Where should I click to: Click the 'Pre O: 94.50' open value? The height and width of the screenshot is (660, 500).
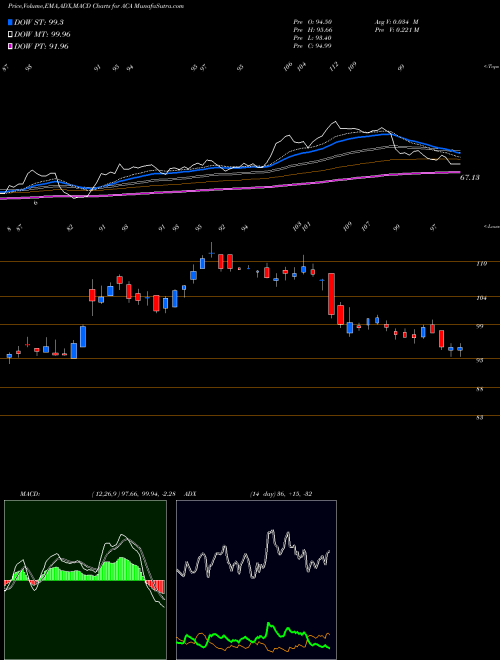pos(312,22)
